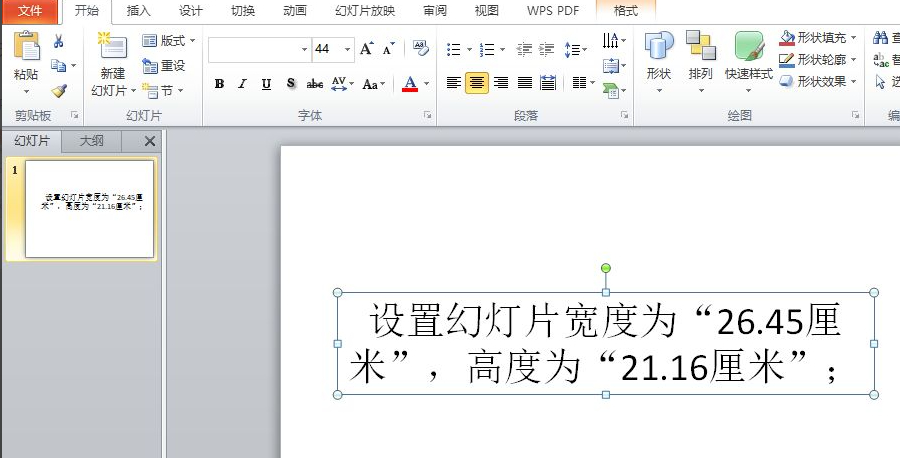Viewport: 900px width, 458px height.
Task: Open the 字体 font dialog launcher
Action: [x=428, y=115]
